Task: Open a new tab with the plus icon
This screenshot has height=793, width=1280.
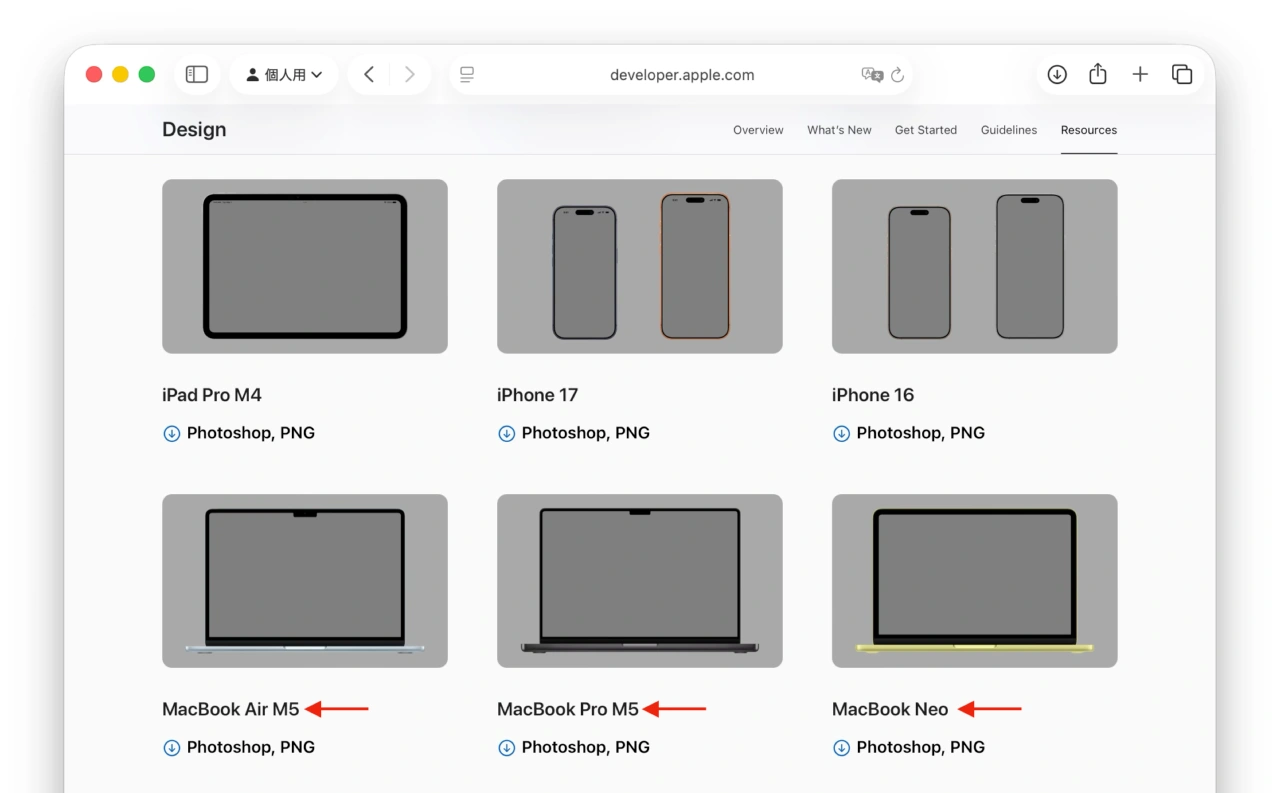Action: (x=1140, y=74)
